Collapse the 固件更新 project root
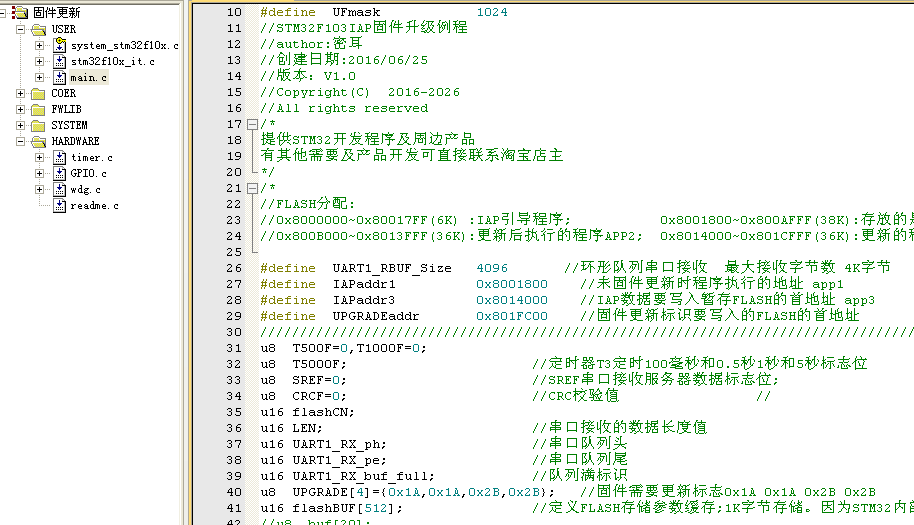The height and width of the screenshot is (525, 914). click(x=2, y=13)
